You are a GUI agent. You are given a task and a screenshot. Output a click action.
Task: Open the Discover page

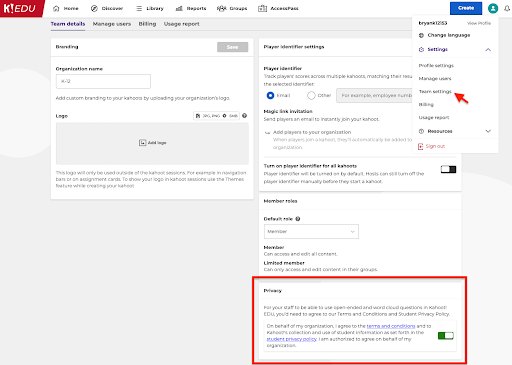coord(107,8)
